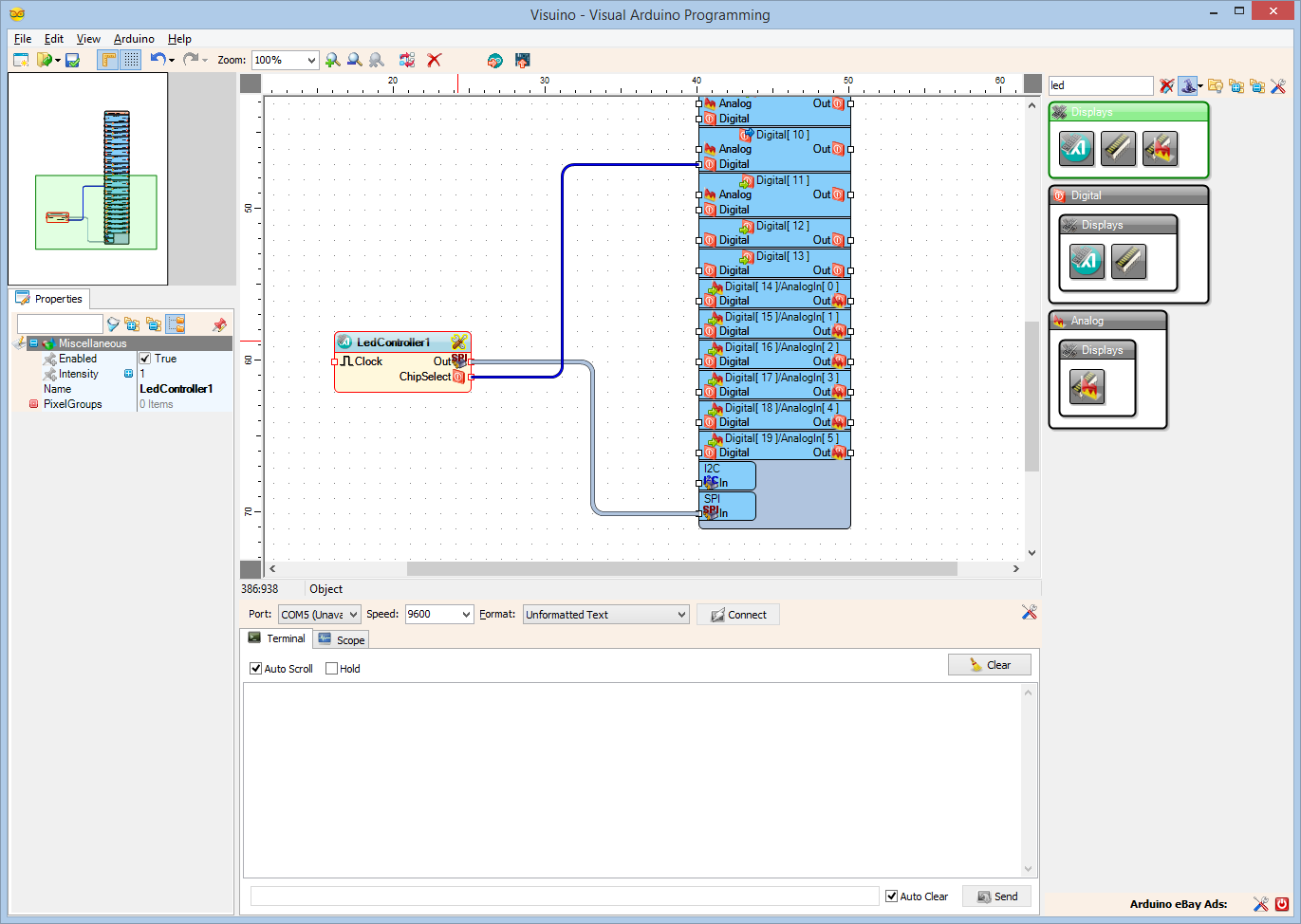Switch to the Scope tab
Image resolution: width=1301 pixels, height=924 pixels.
(x=341, y=638)
